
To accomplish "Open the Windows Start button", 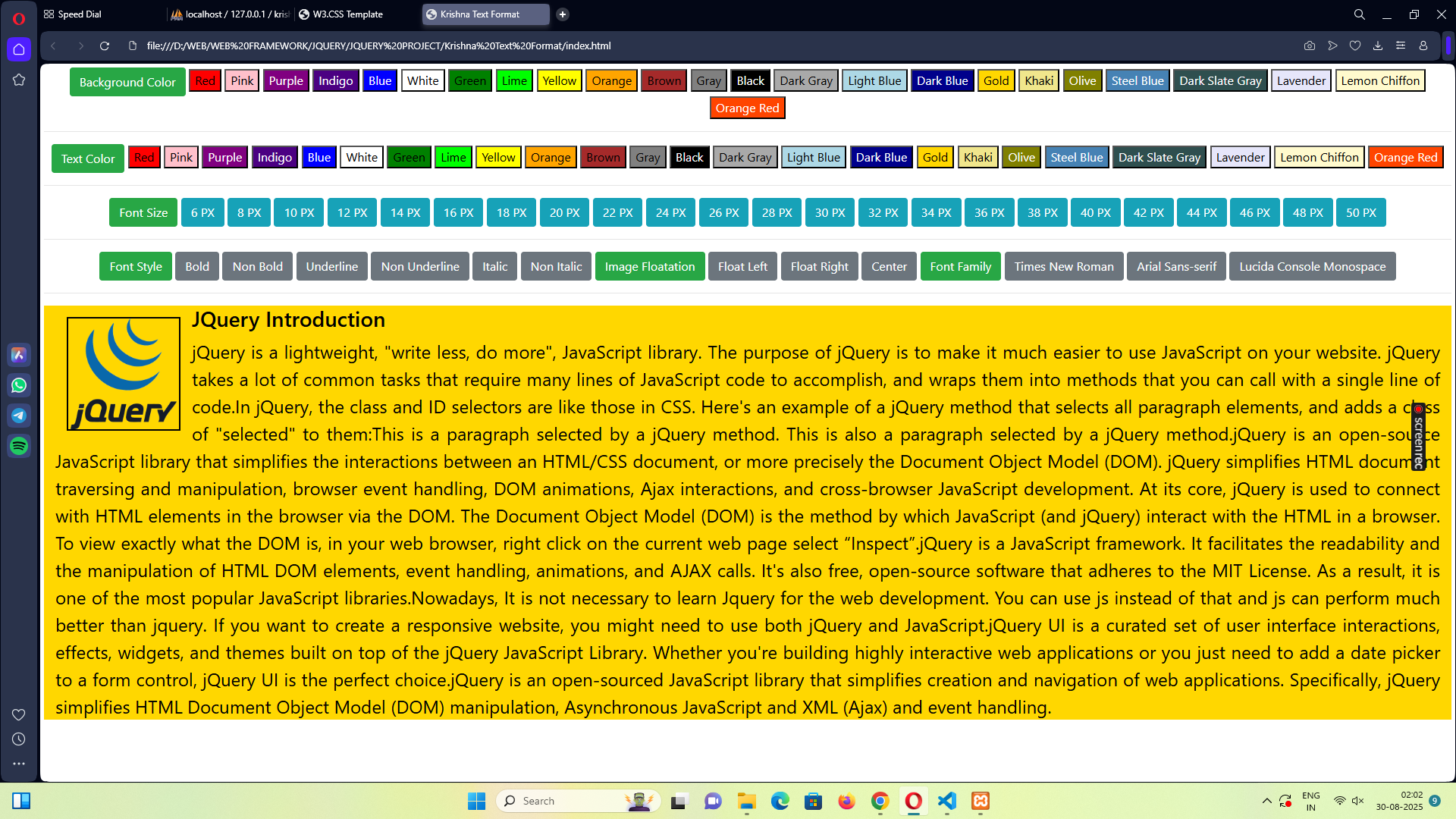I will [x=477, y=801].
